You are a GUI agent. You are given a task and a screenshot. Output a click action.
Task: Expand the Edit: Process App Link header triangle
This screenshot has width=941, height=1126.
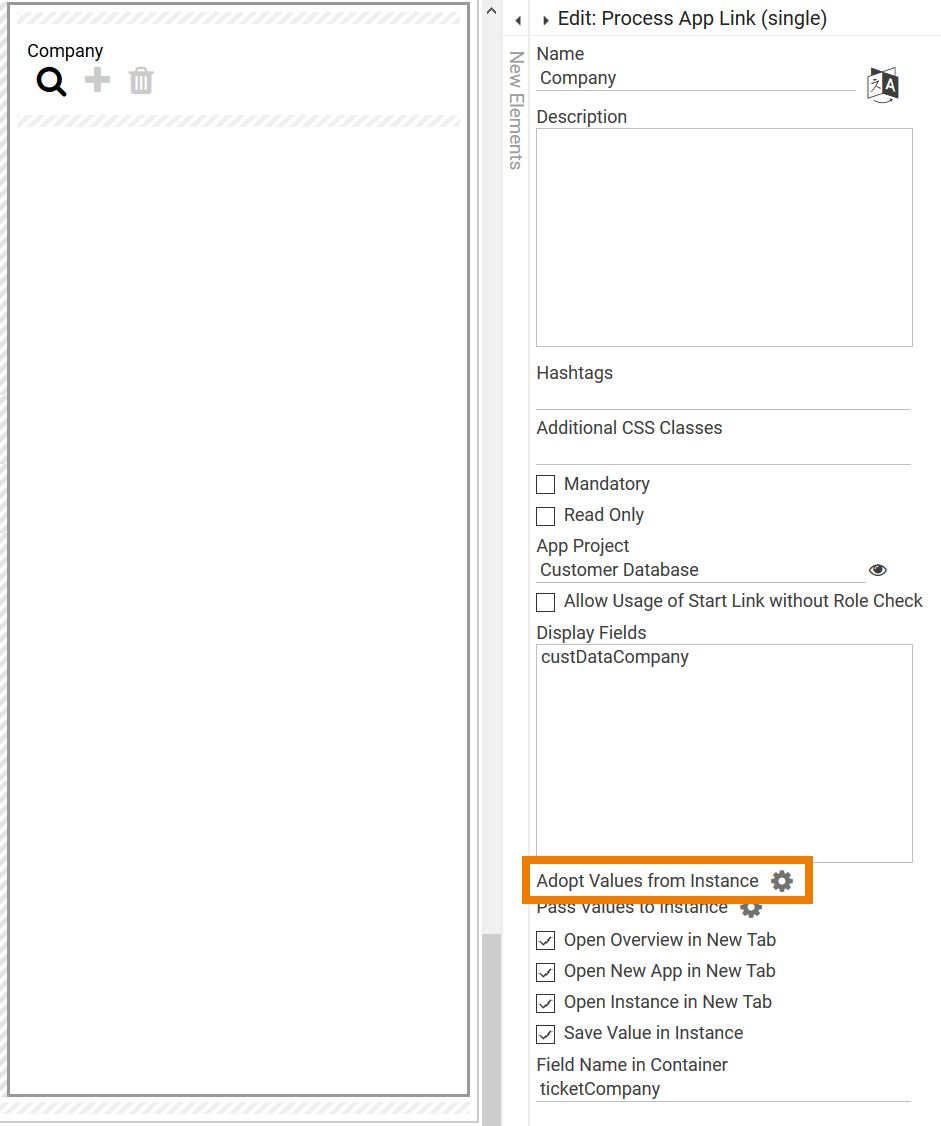[546, 20]
